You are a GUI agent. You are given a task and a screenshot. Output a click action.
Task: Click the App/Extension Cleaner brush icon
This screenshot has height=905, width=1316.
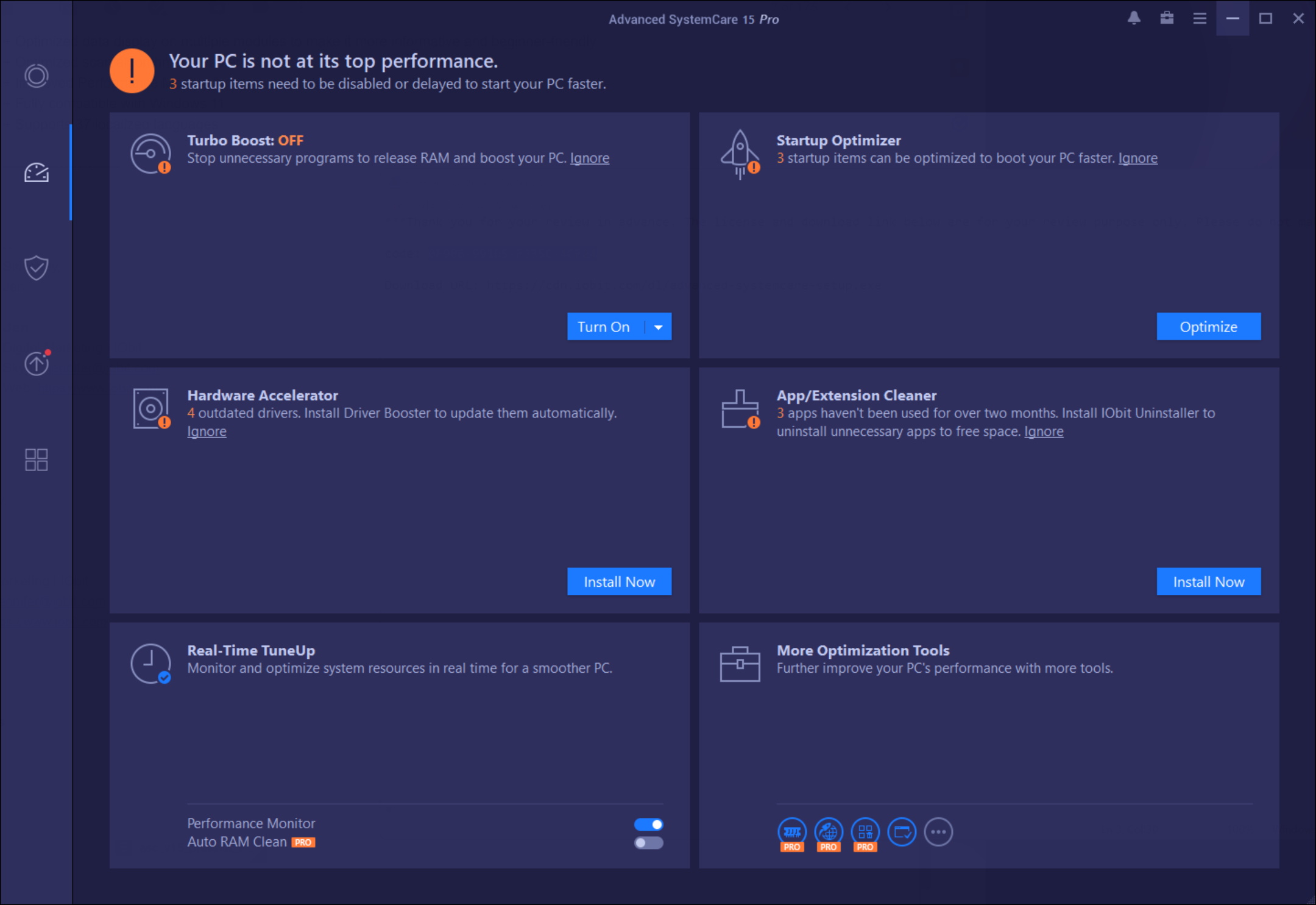pyautogui.click(x=739, y=408)
